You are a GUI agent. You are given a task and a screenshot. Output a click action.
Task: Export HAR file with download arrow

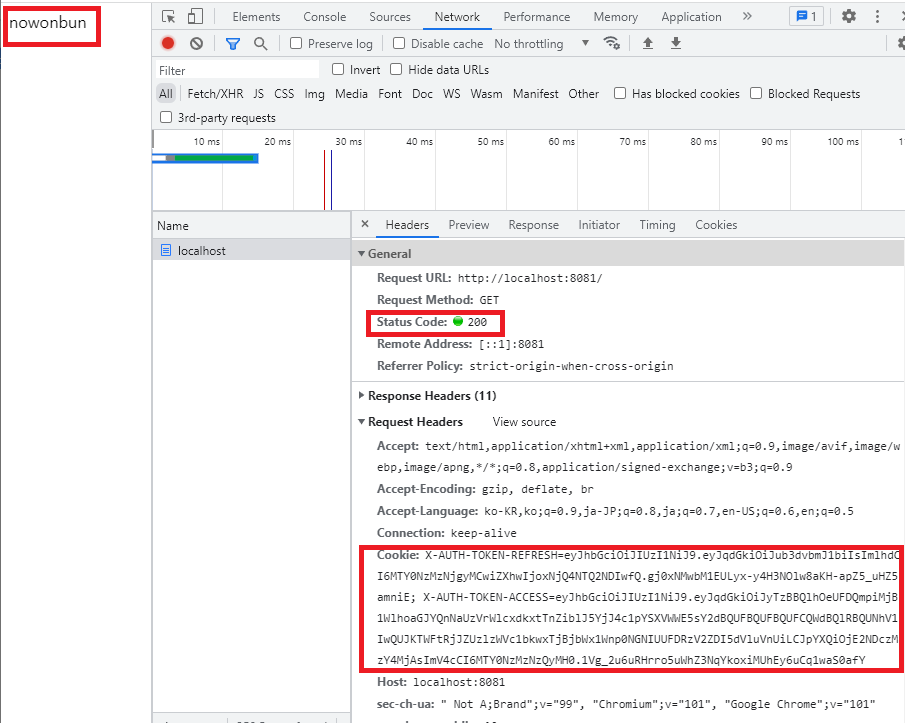coord(676,43)
